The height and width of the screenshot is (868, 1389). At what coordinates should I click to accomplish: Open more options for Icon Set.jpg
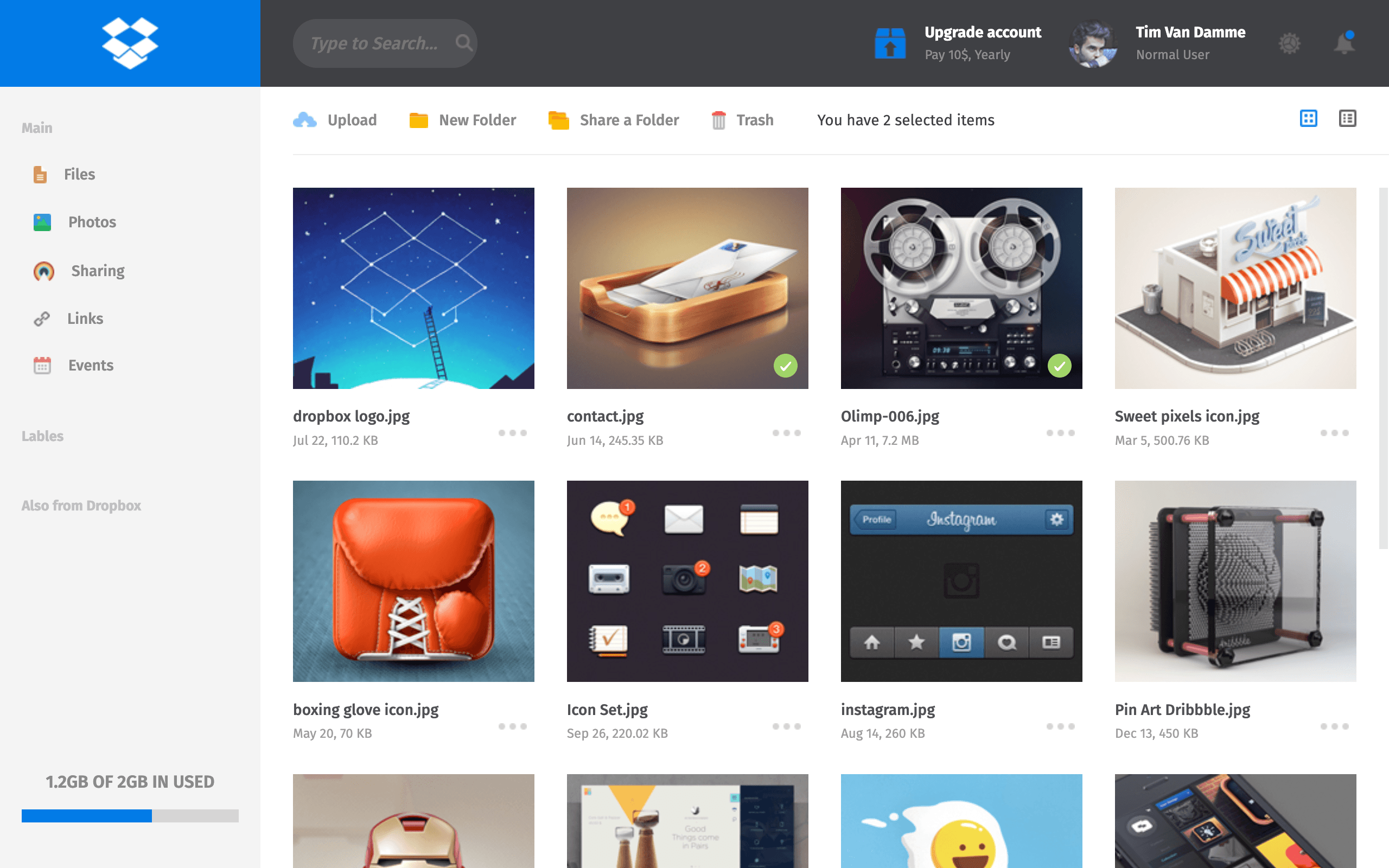786,726
